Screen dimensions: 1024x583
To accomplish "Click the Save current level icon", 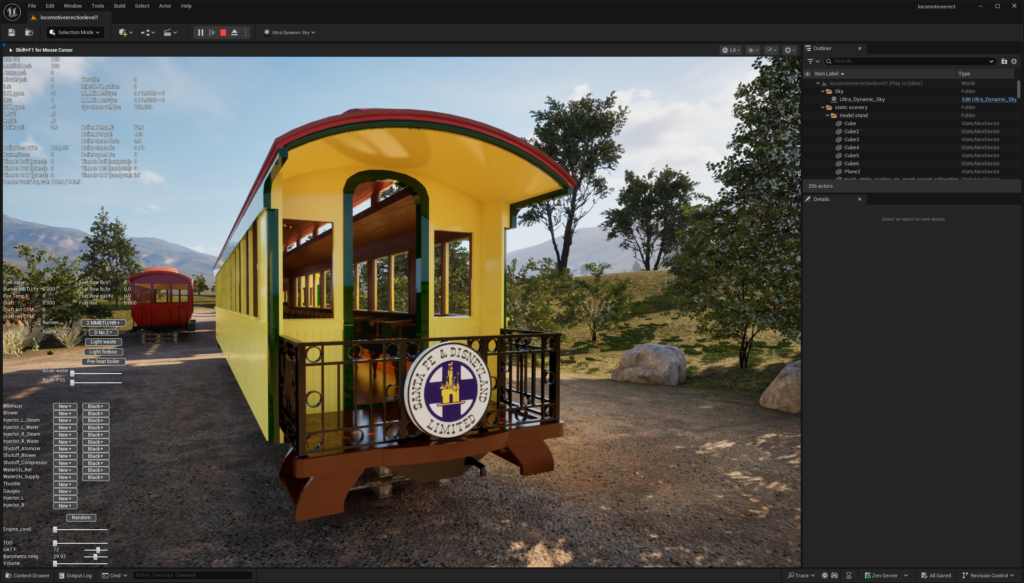I will [x=11, y=32].
